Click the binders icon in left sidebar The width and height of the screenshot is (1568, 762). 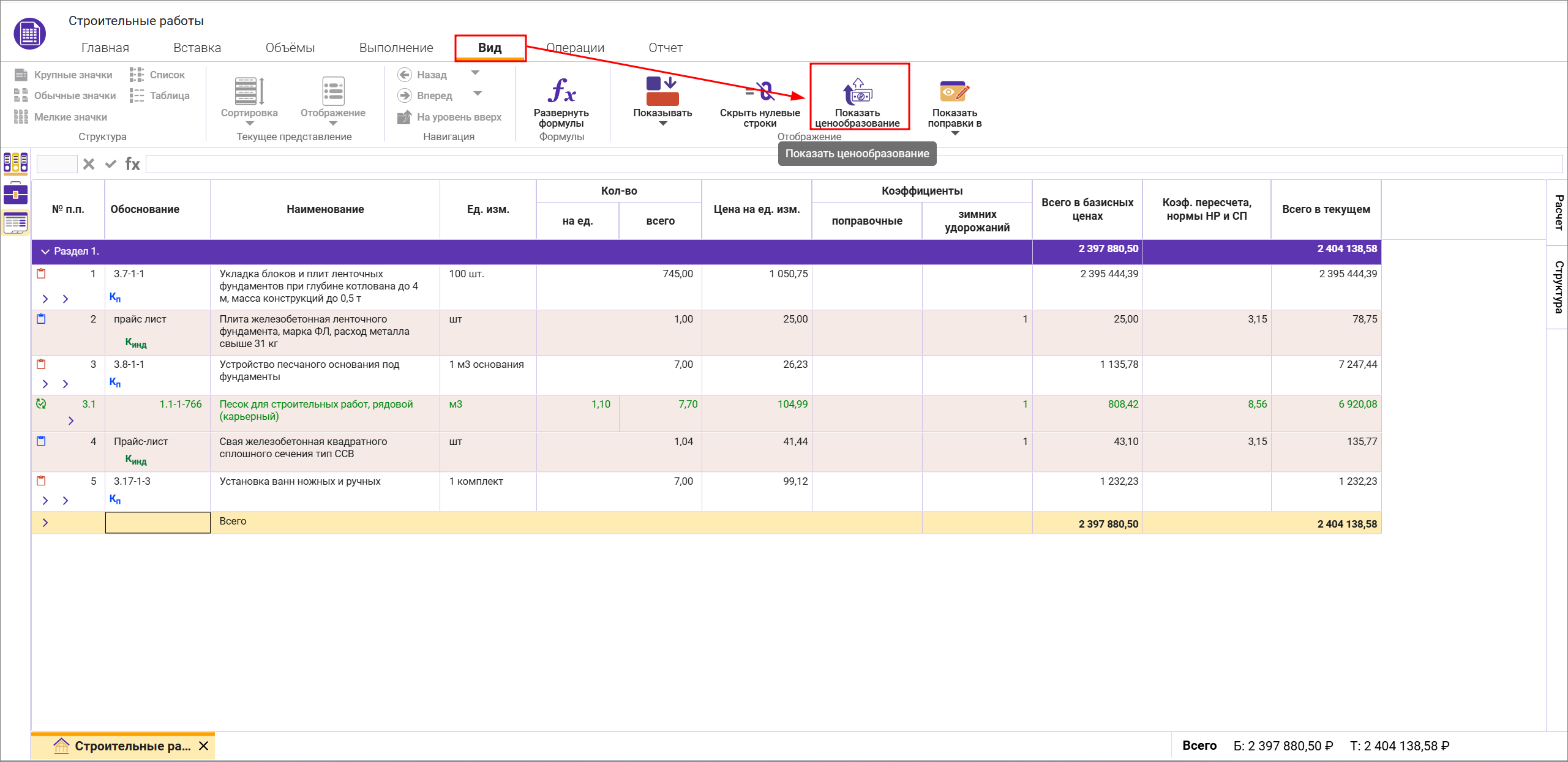click(x=15, y=163)
